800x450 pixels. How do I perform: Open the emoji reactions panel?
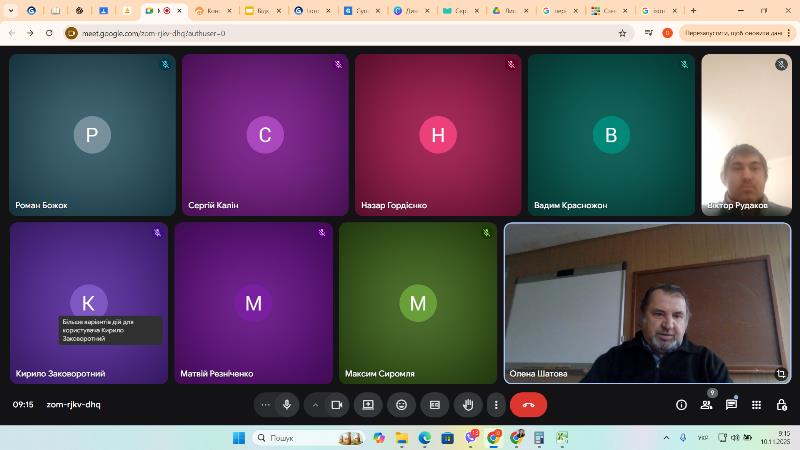coord(402,405)
